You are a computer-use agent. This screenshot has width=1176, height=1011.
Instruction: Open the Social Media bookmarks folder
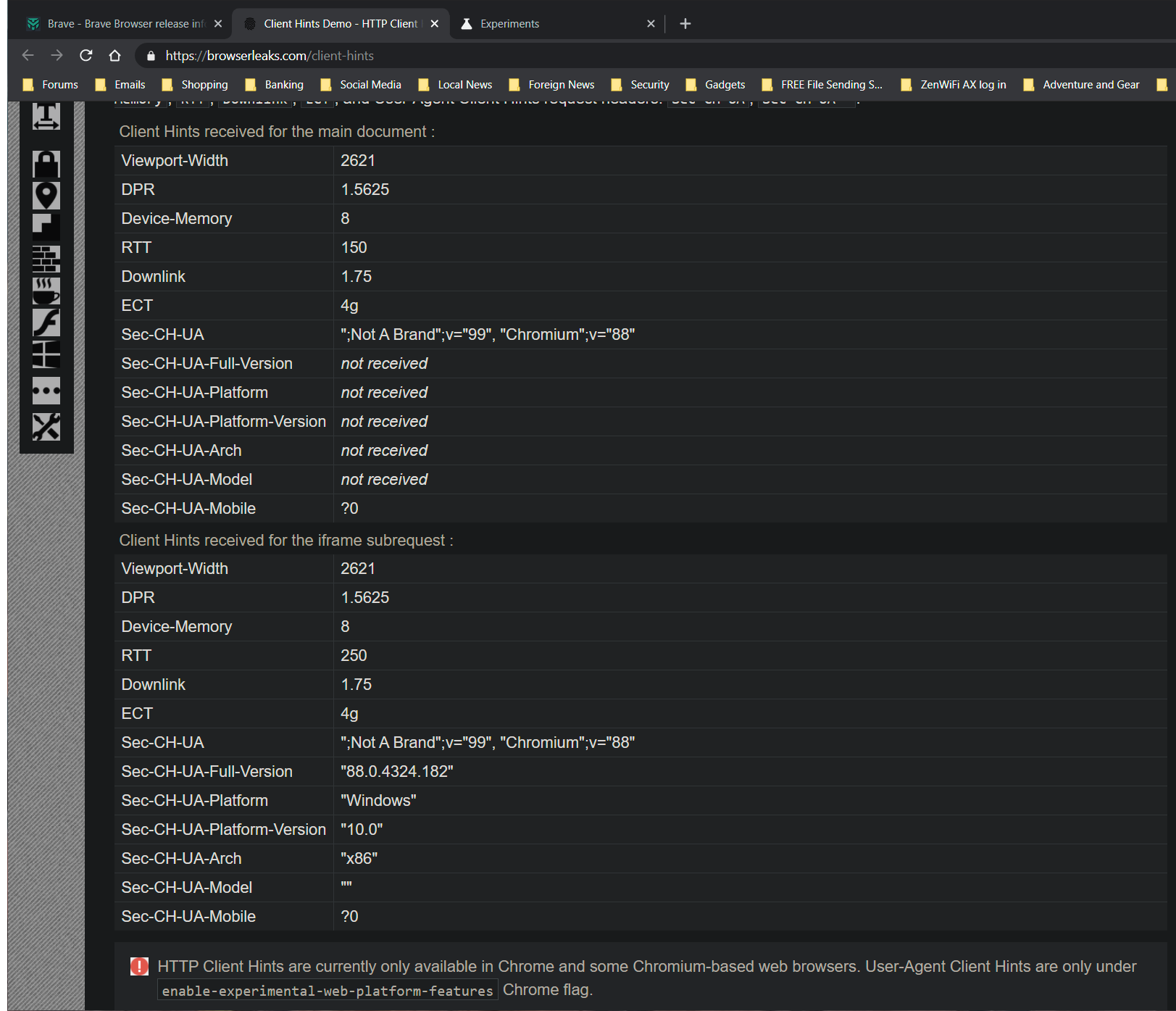coord(361,85)
